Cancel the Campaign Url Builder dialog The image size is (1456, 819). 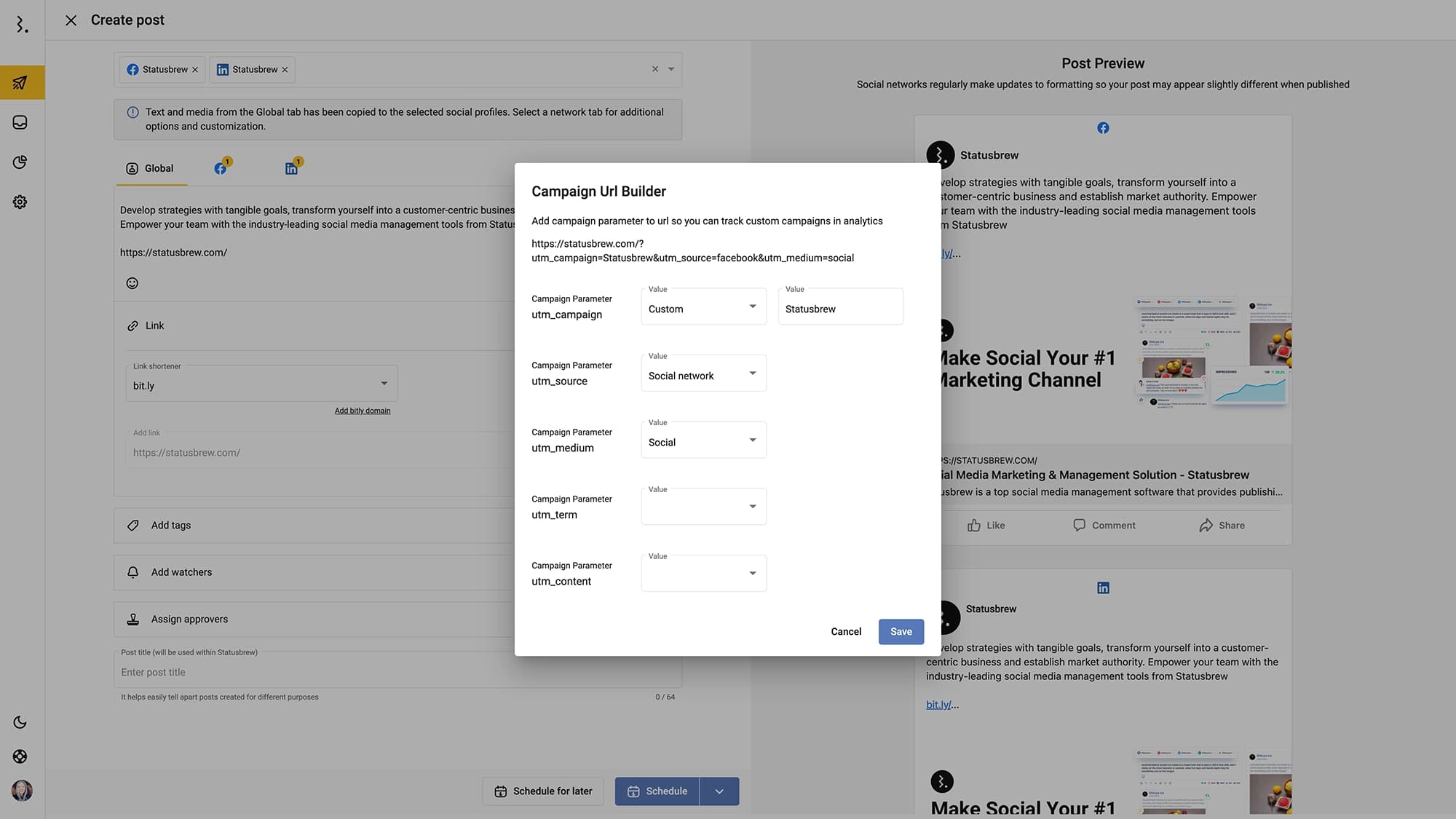pos(846,632)
